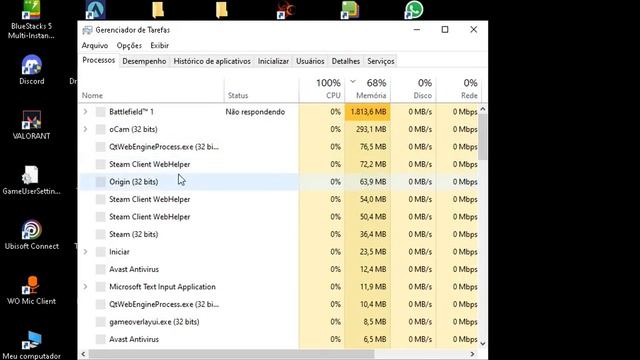Sort processes by the Nome column
This screenshot has width=640, height=360.
point(151,89)
